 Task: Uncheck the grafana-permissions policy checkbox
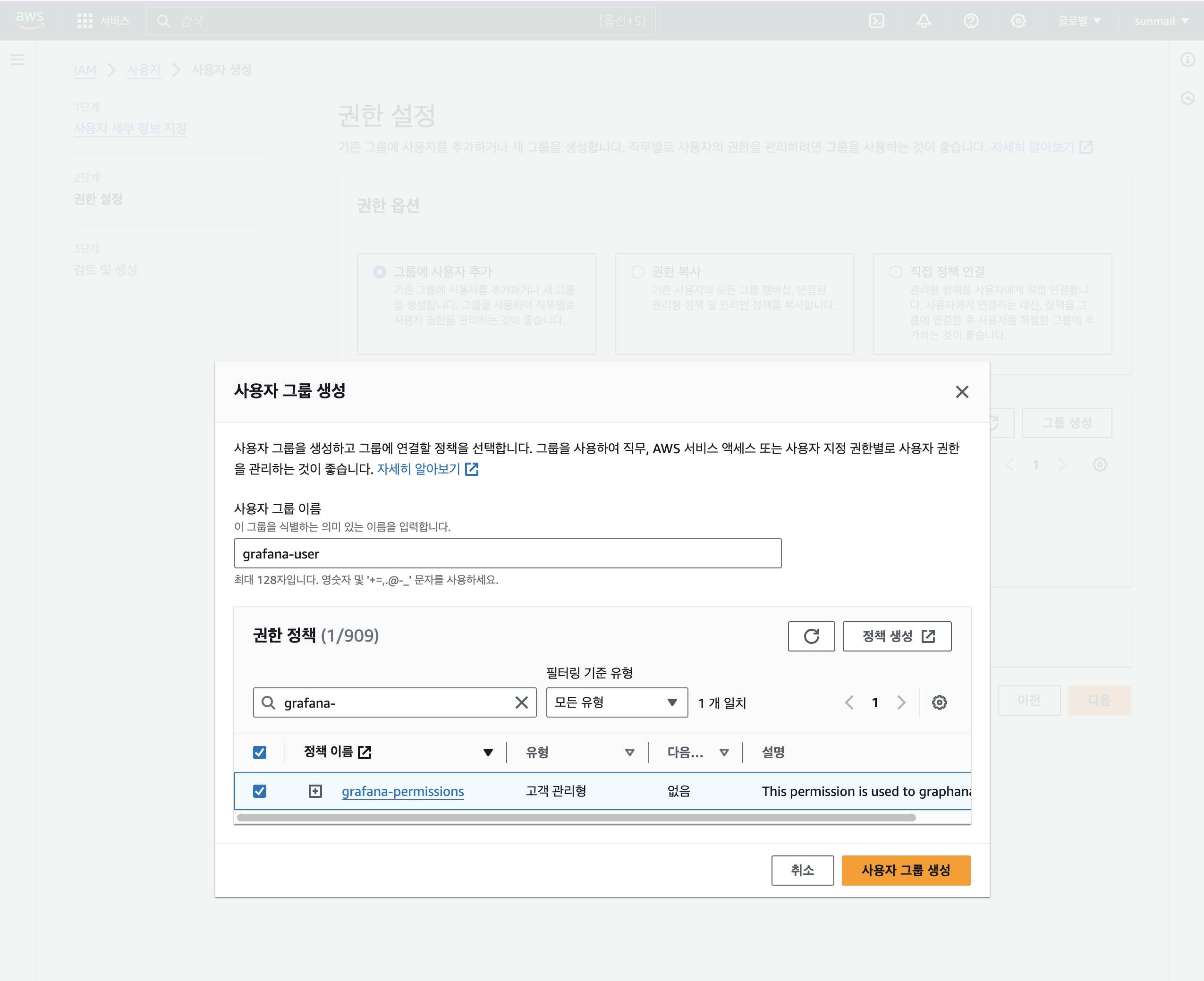click(260, 791)
